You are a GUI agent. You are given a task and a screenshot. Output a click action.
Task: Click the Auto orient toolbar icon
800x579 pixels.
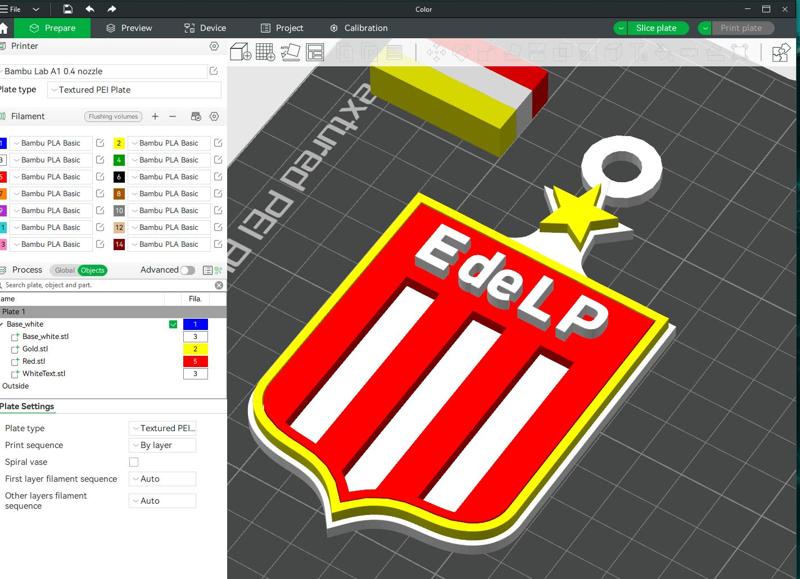point(290,52)
